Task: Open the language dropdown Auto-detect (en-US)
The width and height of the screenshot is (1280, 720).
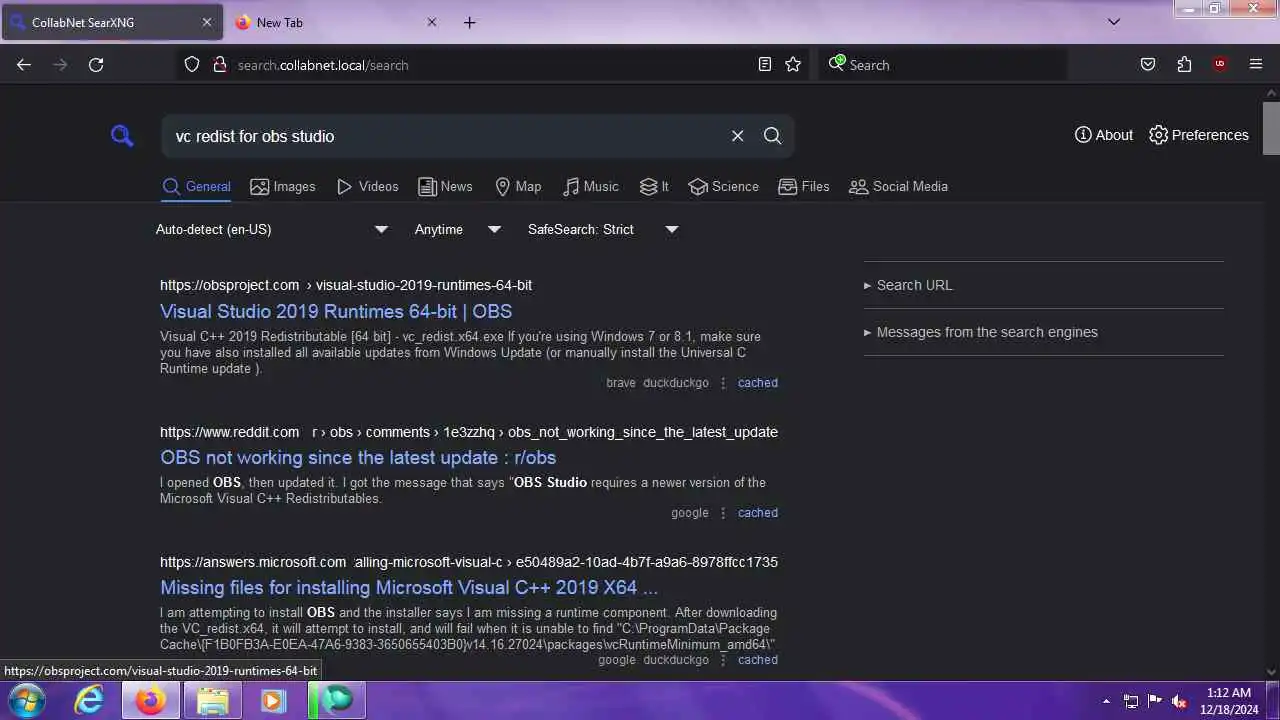Action: coord(272,230)
